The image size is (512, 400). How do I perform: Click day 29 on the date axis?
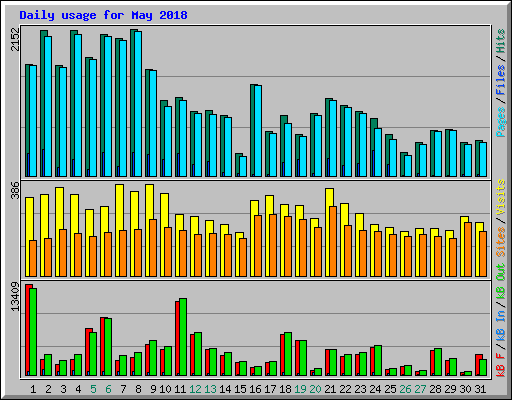point(450,389)
